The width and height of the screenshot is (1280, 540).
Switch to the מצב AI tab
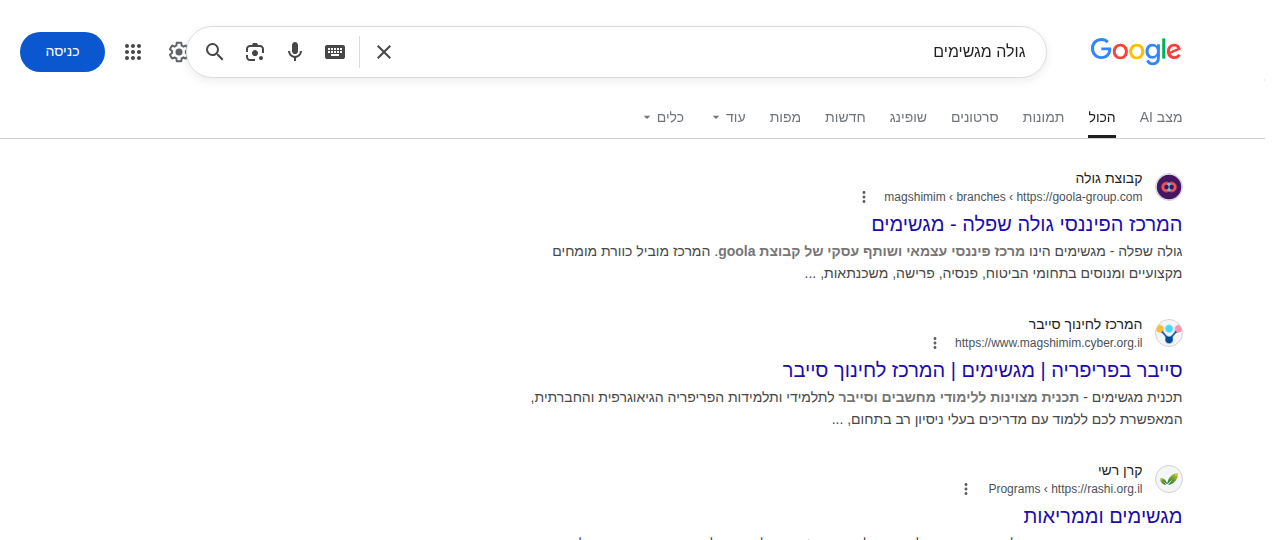pos(1161,117)
